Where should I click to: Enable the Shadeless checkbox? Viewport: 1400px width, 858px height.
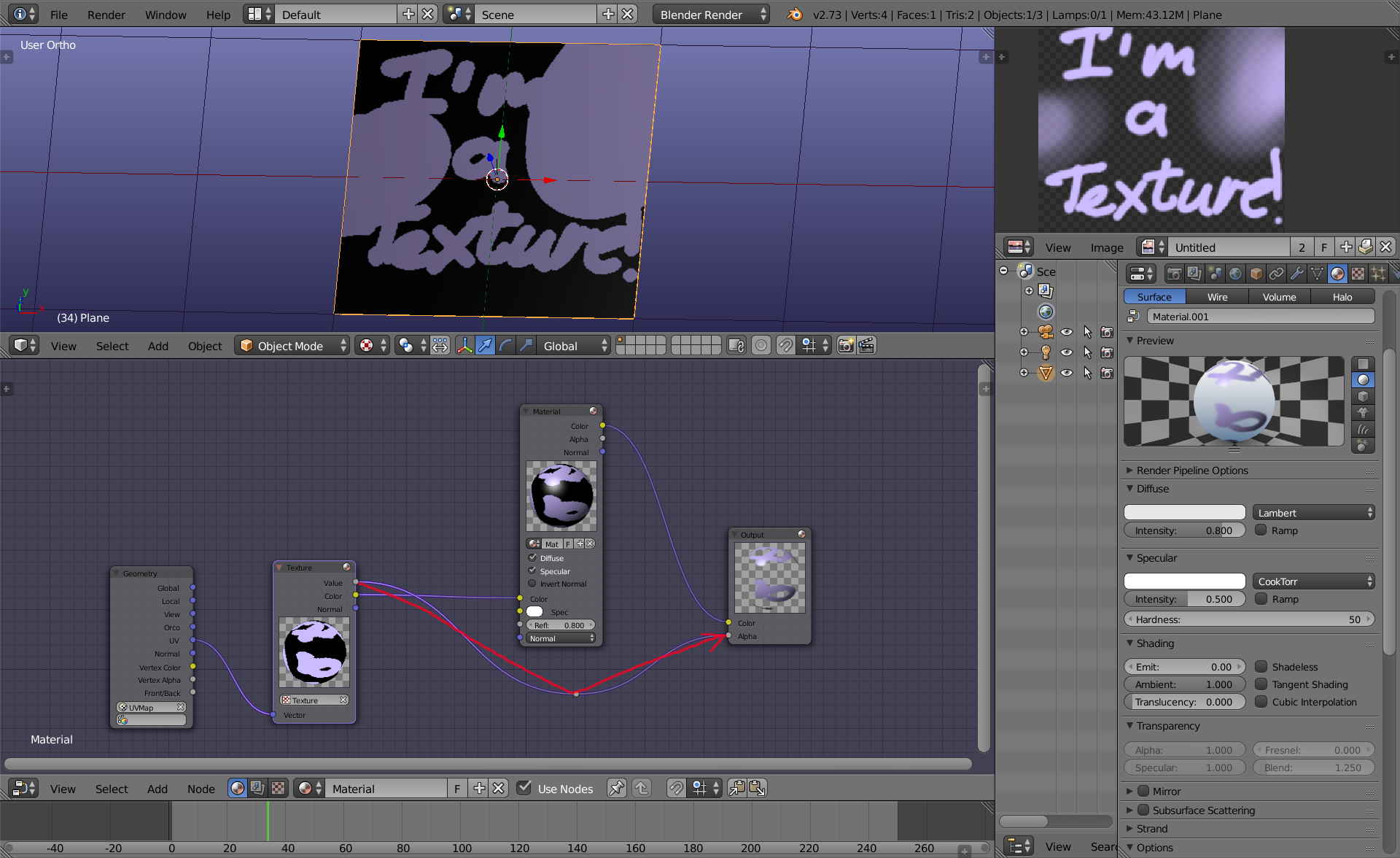pyautogui.click(x=1261, y=667)
